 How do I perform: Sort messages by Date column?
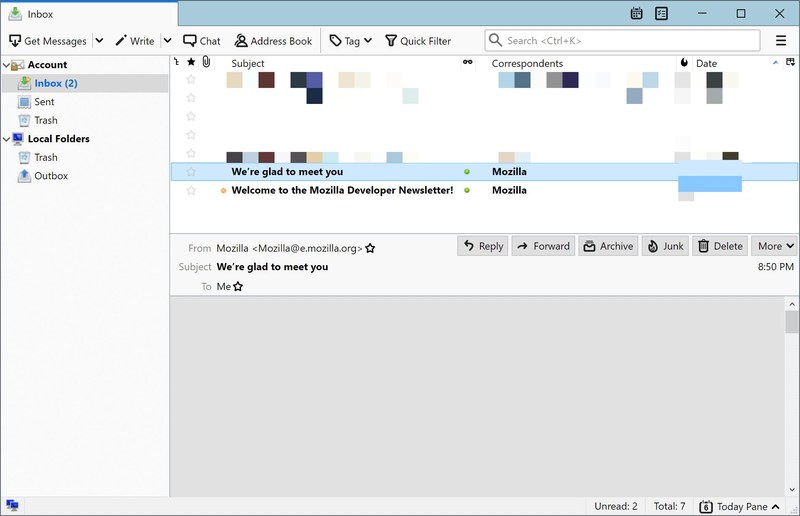(707, 63)
